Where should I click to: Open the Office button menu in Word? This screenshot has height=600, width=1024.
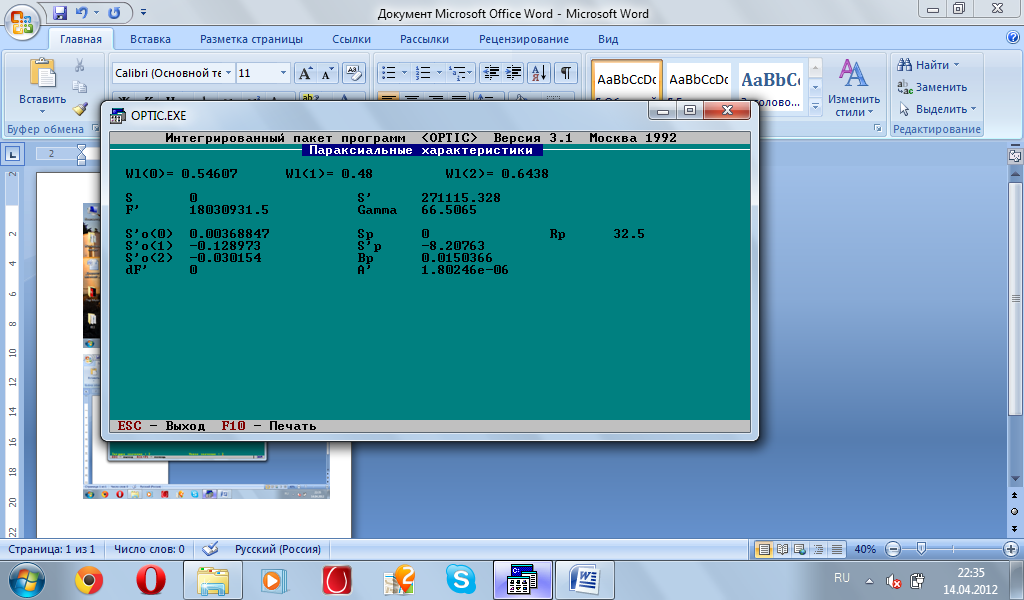click(x=21, y=22)
